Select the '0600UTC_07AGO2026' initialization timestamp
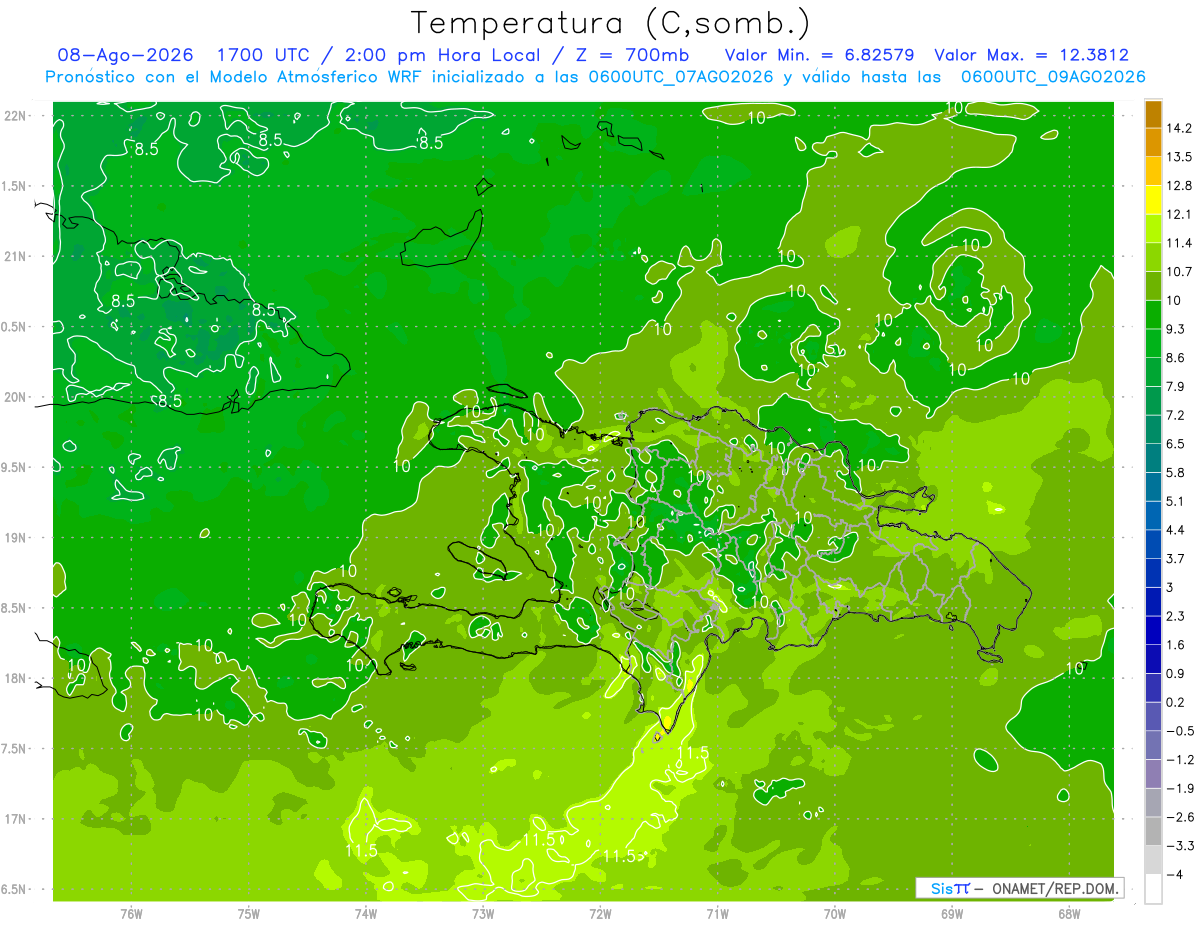 (x=682, y=77)
